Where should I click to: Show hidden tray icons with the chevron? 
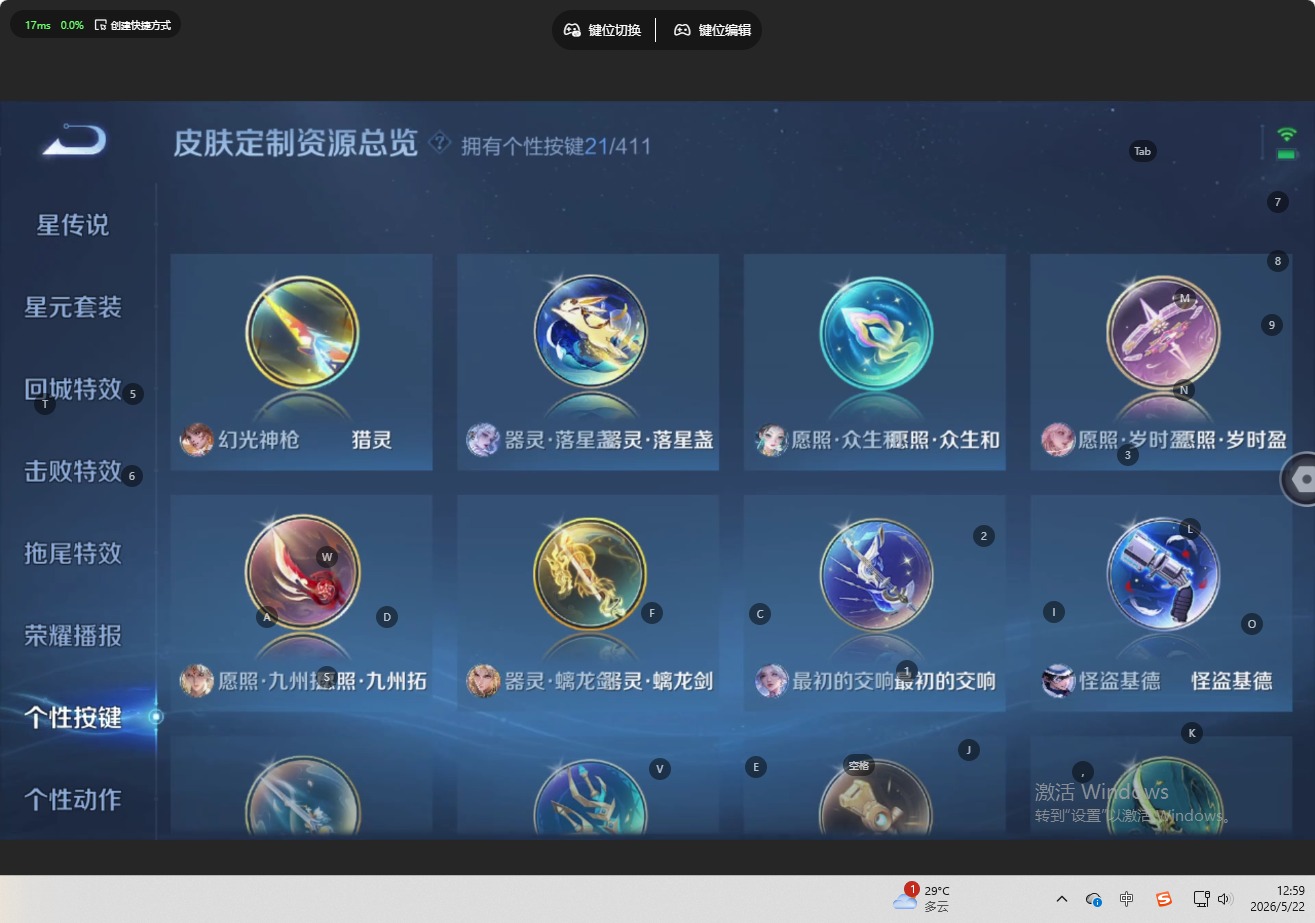pos(1062,899)
